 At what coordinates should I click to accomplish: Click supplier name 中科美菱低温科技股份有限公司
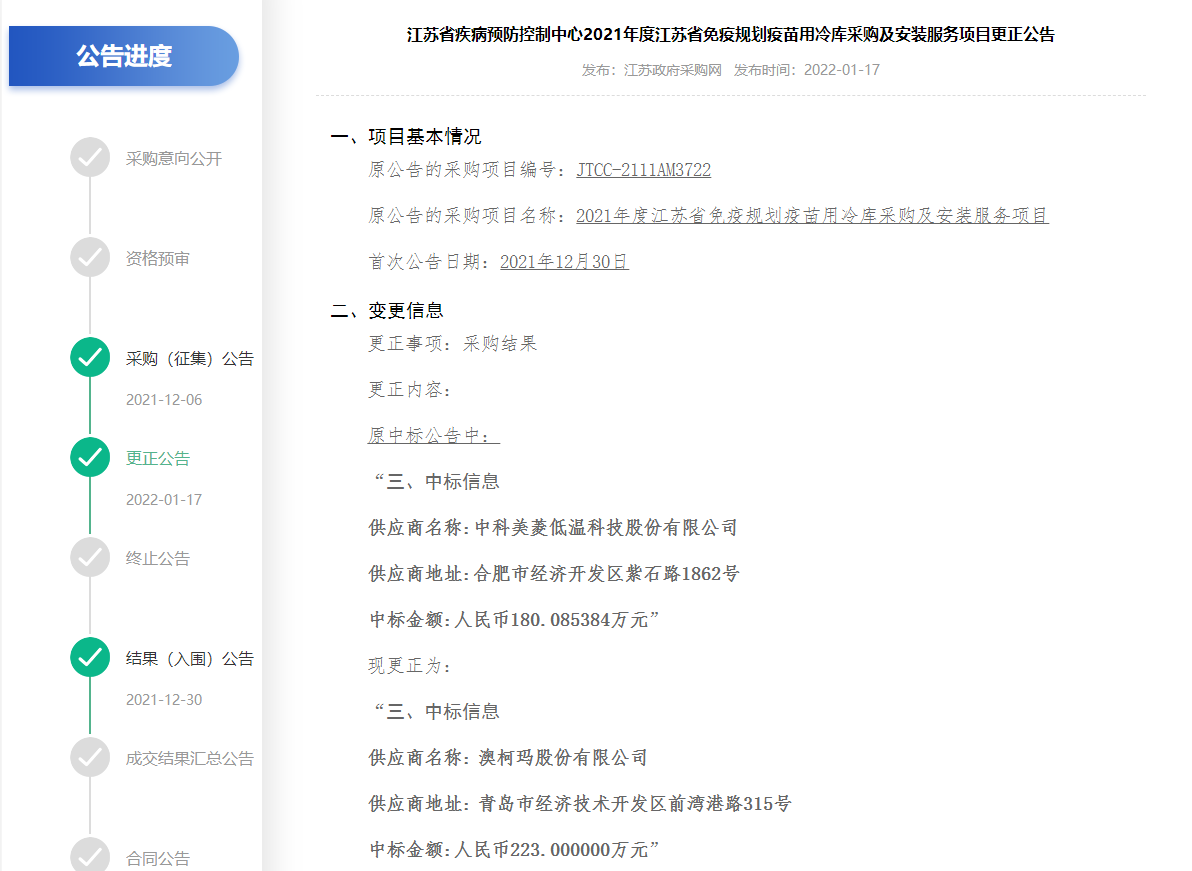point(606,527)
